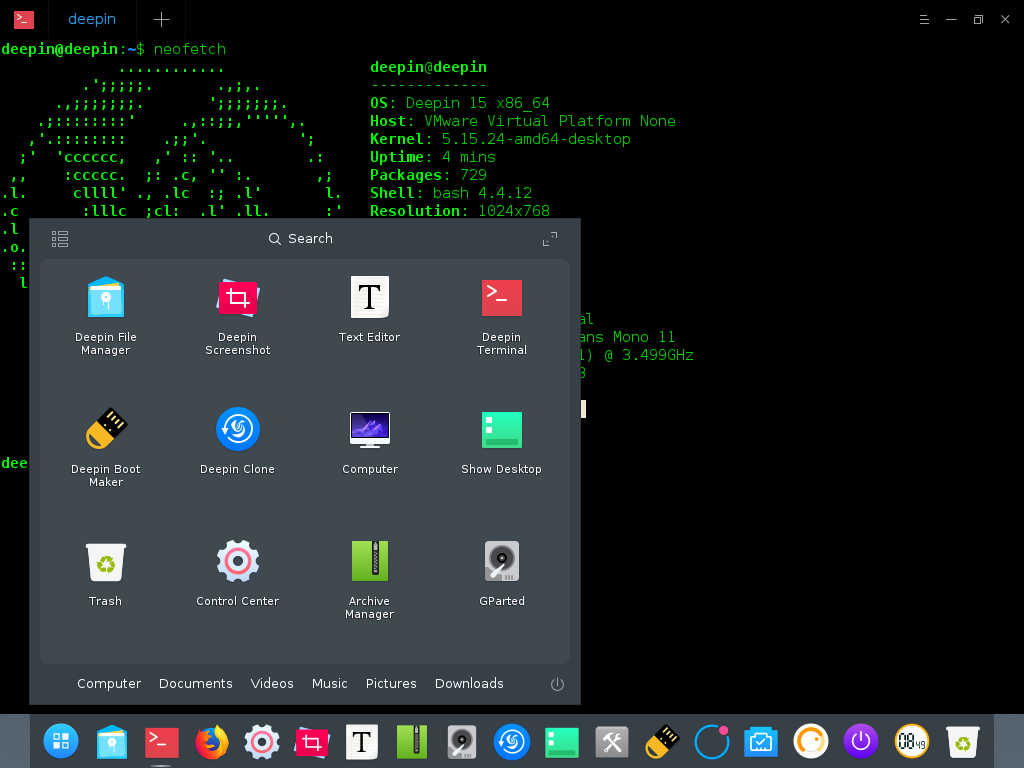Open power options in launcher footer
Screen dimensions: 1024x768
[x=557, y=684]
